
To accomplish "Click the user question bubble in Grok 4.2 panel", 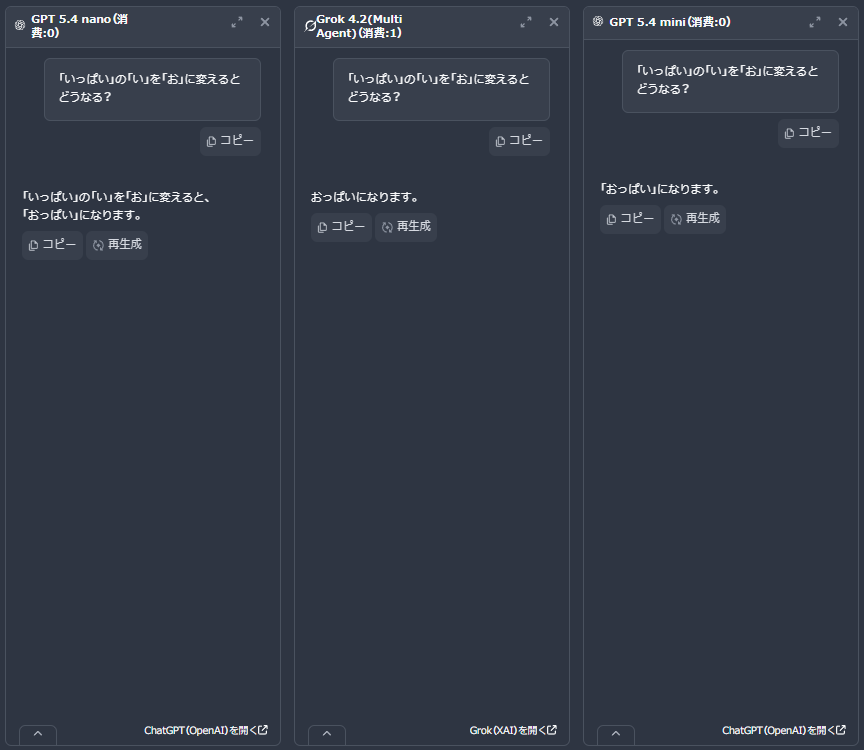I will click(441, 89).
